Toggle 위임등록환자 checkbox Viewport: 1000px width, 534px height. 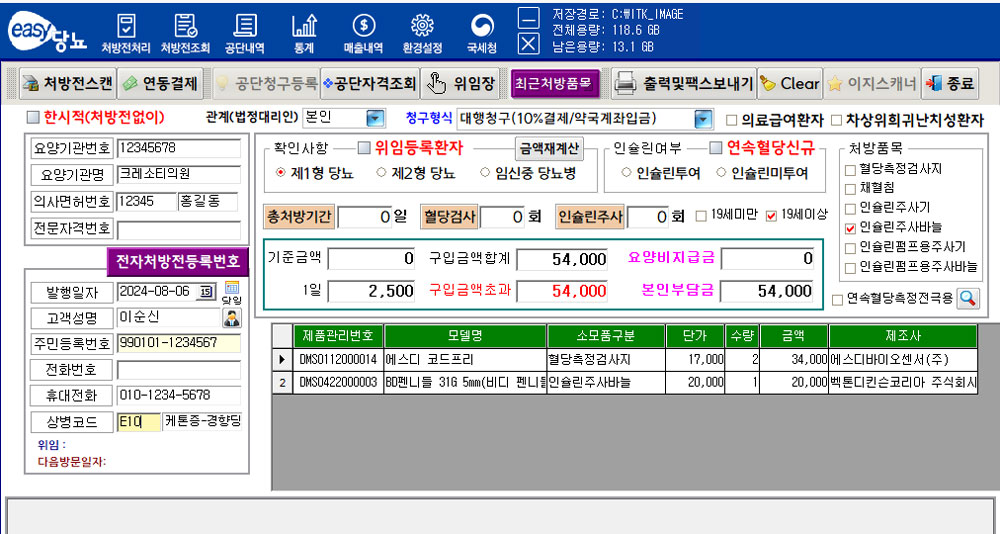[364, 148]
